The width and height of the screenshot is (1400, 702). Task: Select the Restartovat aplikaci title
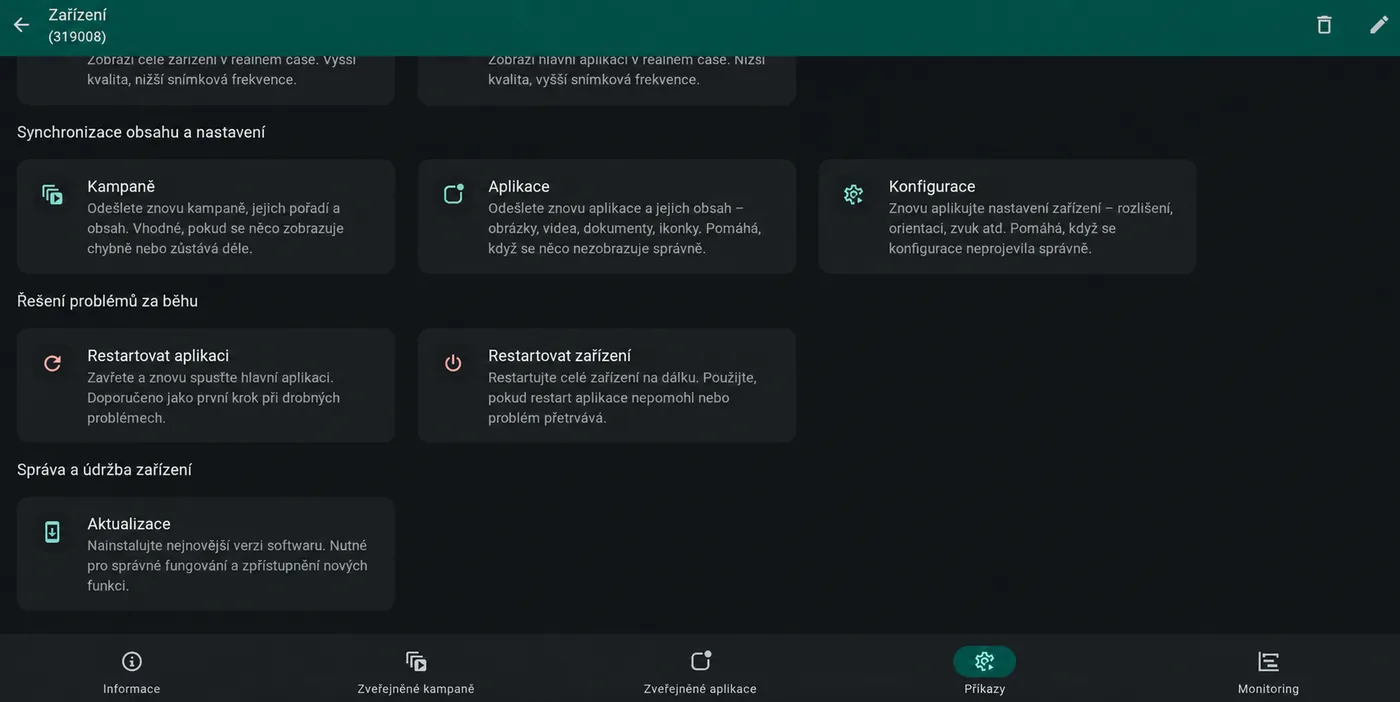(x=158, y=355)
